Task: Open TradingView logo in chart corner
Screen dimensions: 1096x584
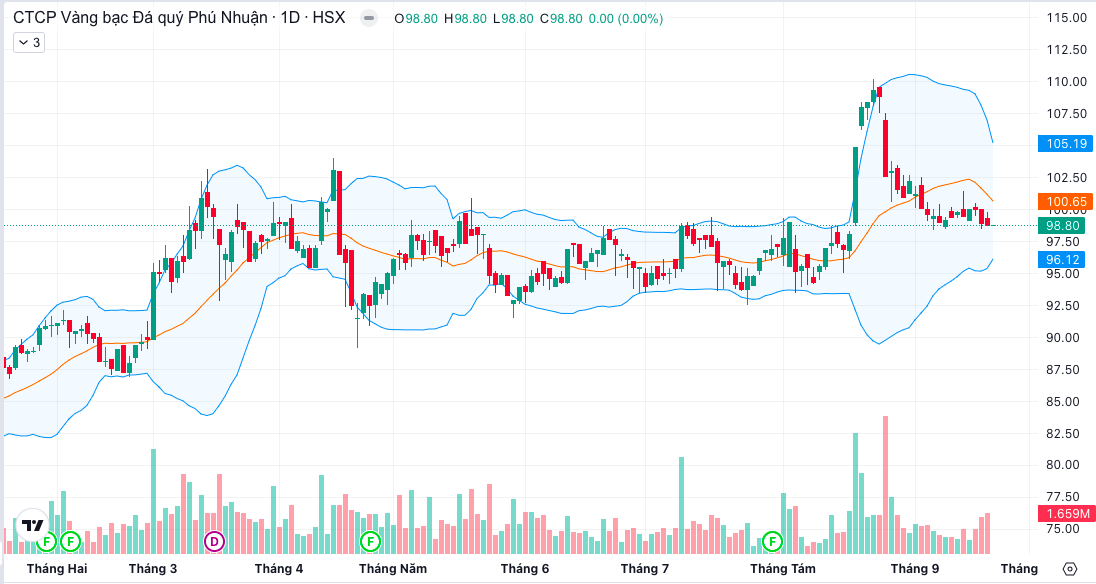Action: point(31,527)
